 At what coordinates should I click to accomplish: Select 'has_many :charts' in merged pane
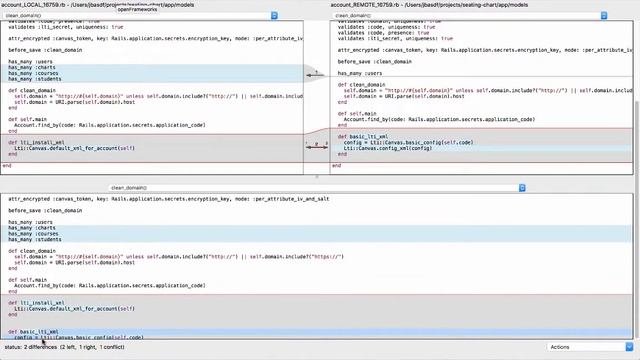coord(32,228)
